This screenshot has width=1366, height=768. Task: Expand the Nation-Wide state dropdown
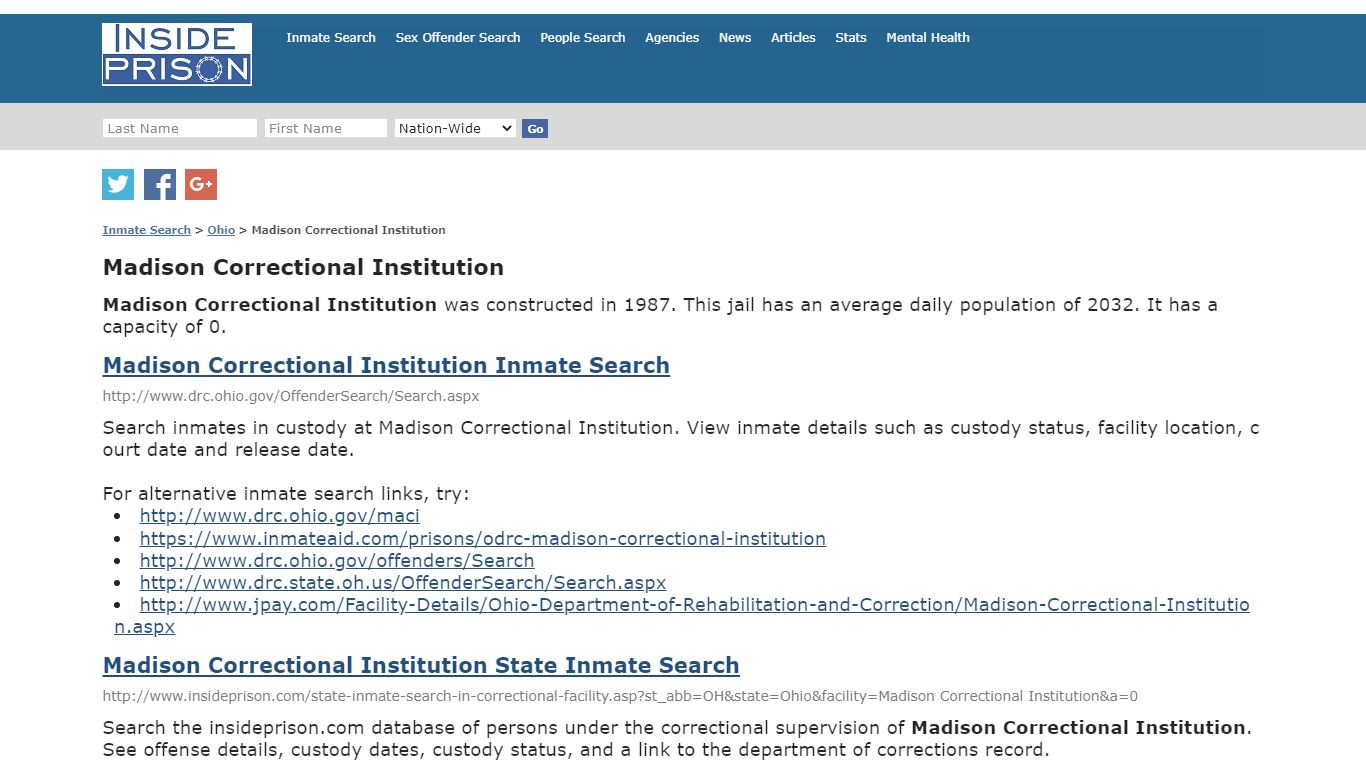tap(455, 128)
